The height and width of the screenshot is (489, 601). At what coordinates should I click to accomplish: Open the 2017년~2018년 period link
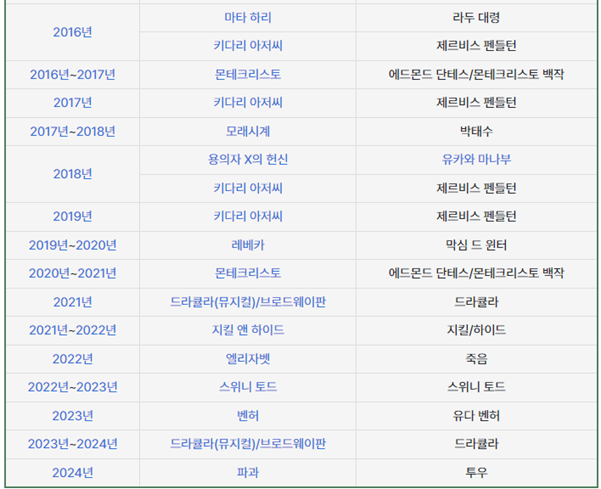pyautogui.click(x=72, y=131)
